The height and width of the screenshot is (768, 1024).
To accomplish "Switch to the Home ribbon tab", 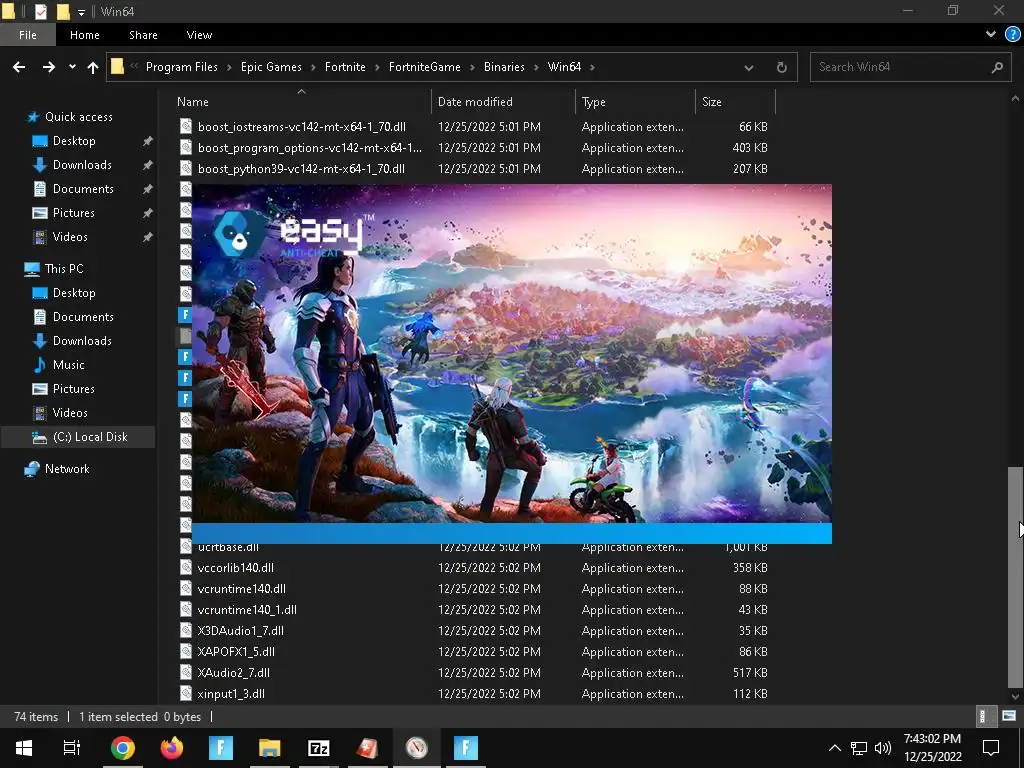I will [85, 35].
